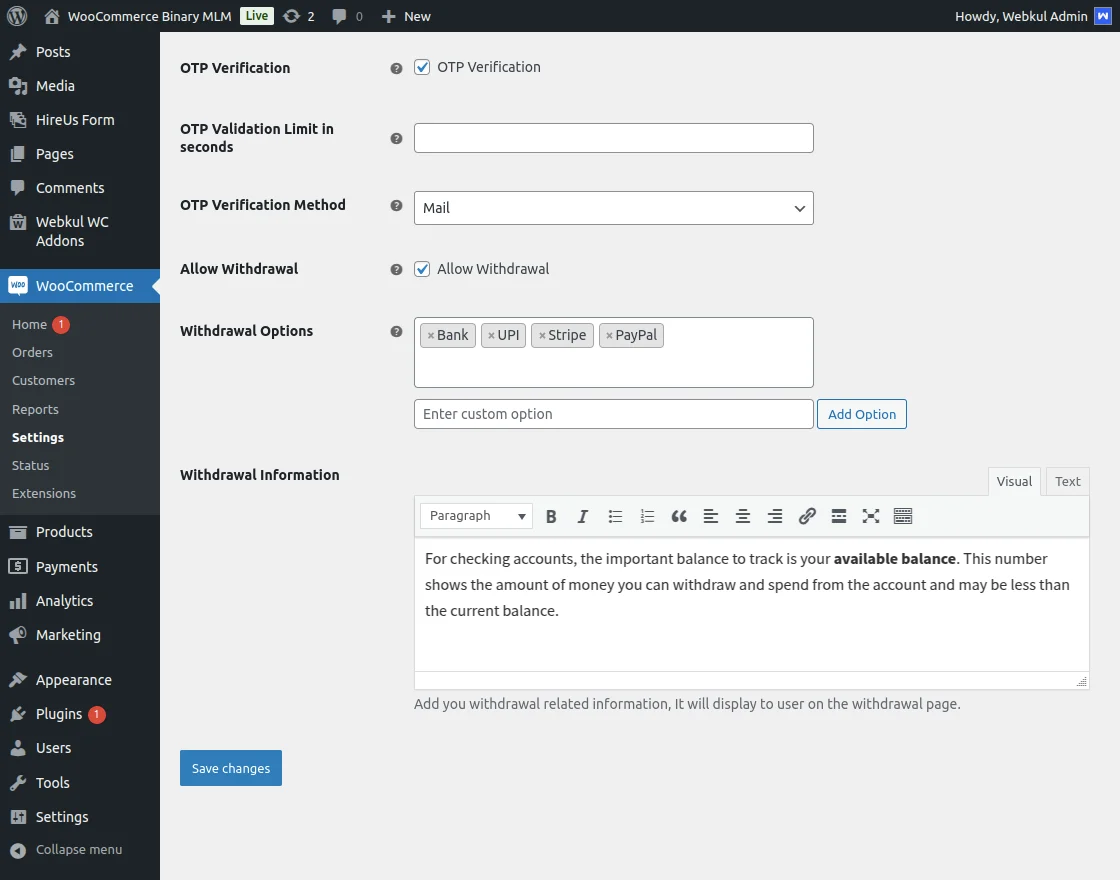Image resolution: width=1120 pixels, height=880 pixels.
Task: Enter fullscreen mode in the editor
Action: tap(871, 515)
